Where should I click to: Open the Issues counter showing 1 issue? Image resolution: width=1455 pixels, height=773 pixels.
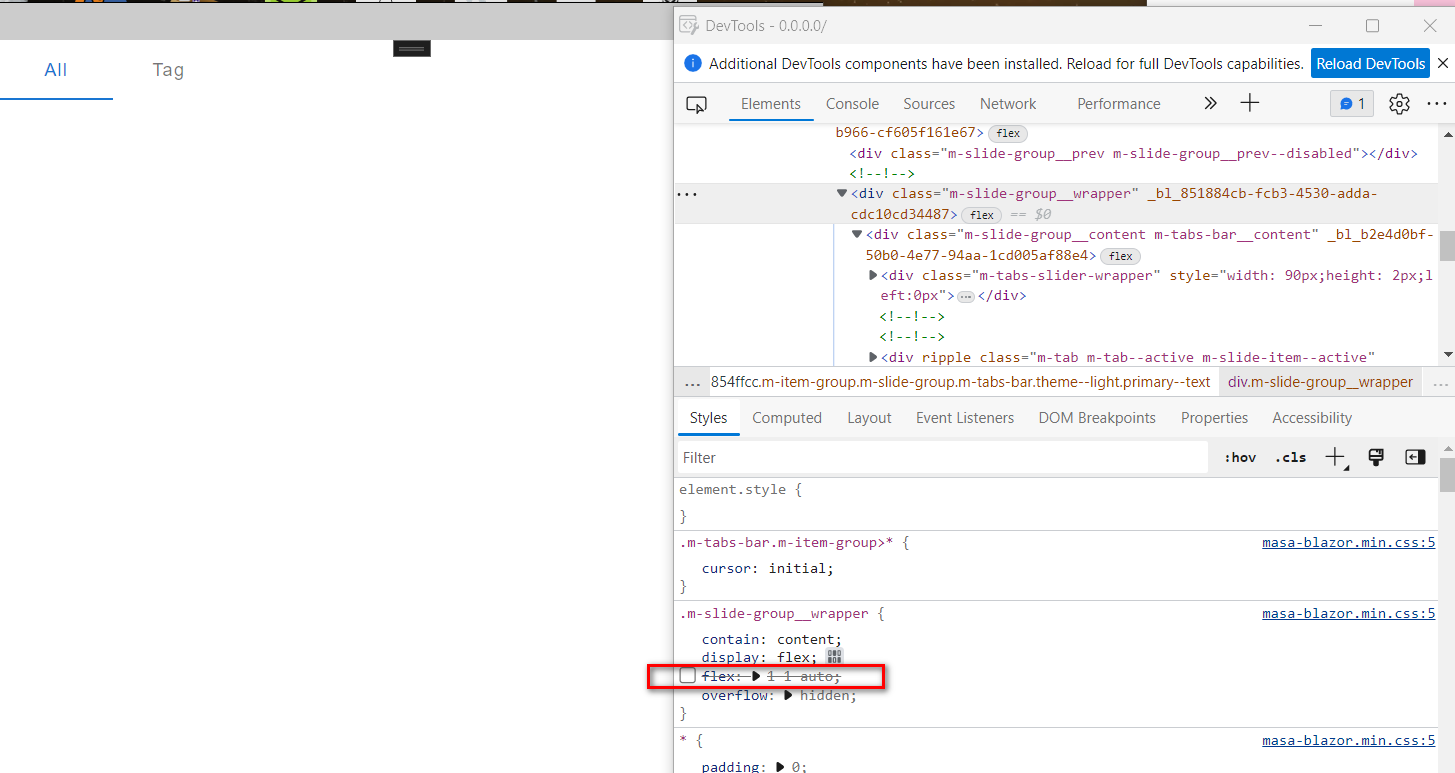coord(1351,103)
